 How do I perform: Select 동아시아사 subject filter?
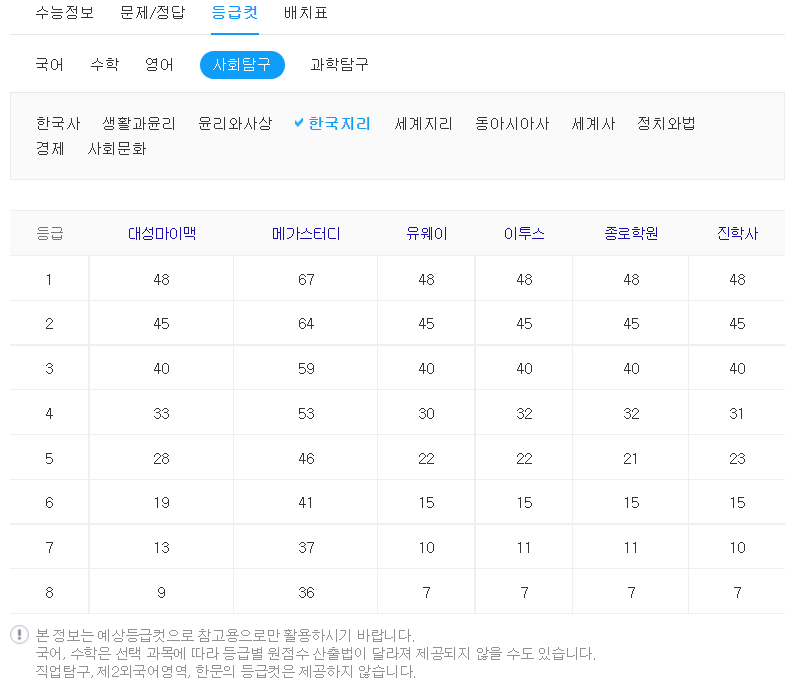[x=512, y=124]
